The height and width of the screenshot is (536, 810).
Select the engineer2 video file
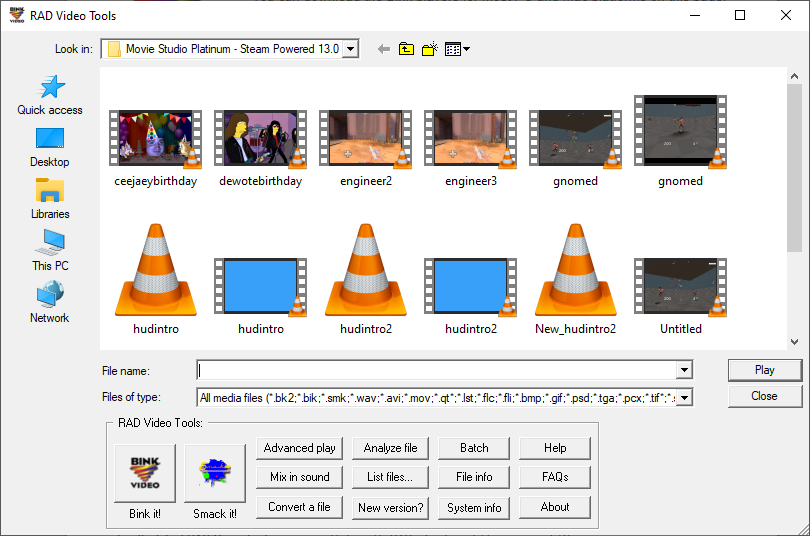(366, 148)
